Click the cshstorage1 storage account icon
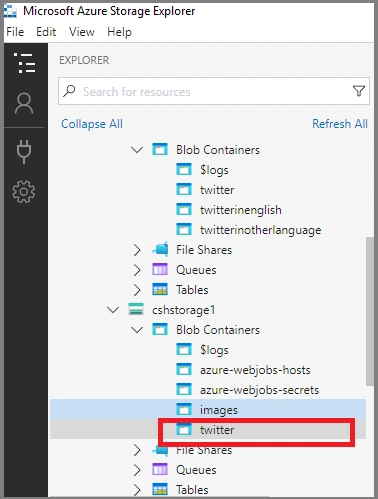Screen dimensions: 378x499 tap(136, 310)
